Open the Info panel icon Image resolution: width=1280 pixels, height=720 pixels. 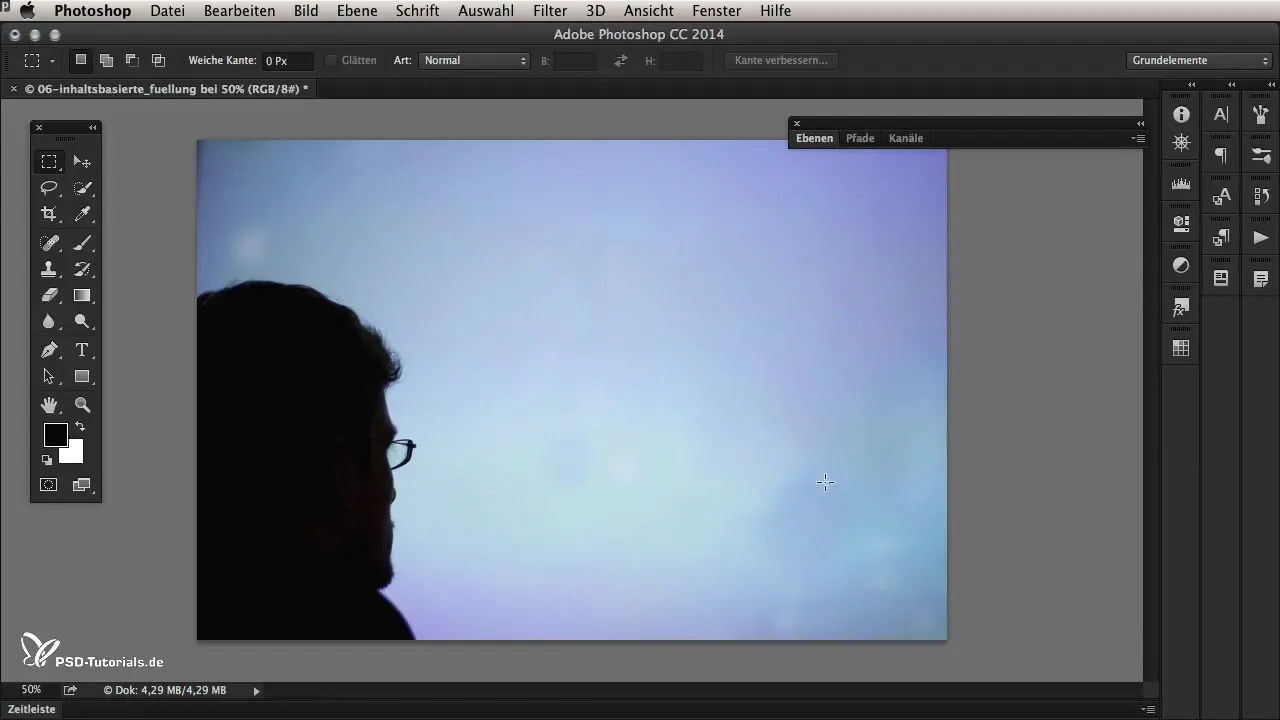1181,115
